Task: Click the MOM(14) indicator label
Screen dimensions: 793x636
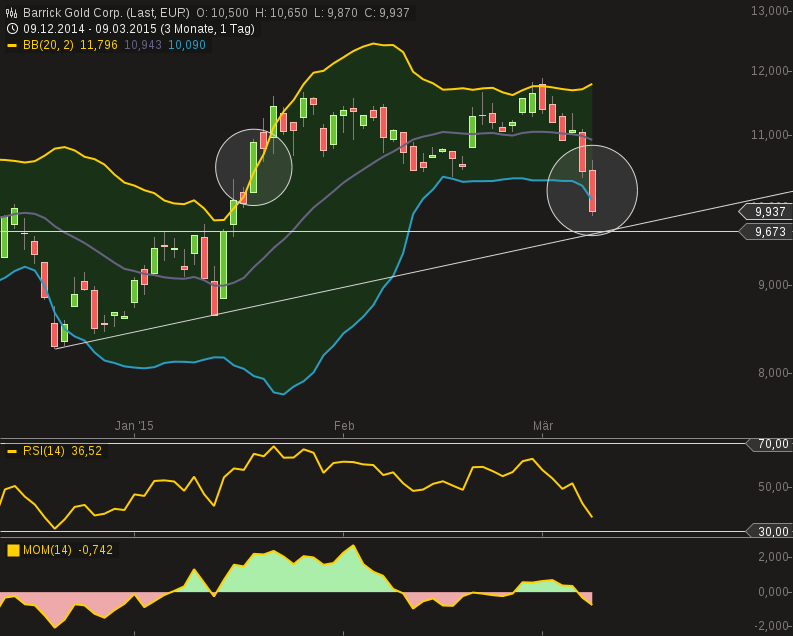Action: pos(47,550)
